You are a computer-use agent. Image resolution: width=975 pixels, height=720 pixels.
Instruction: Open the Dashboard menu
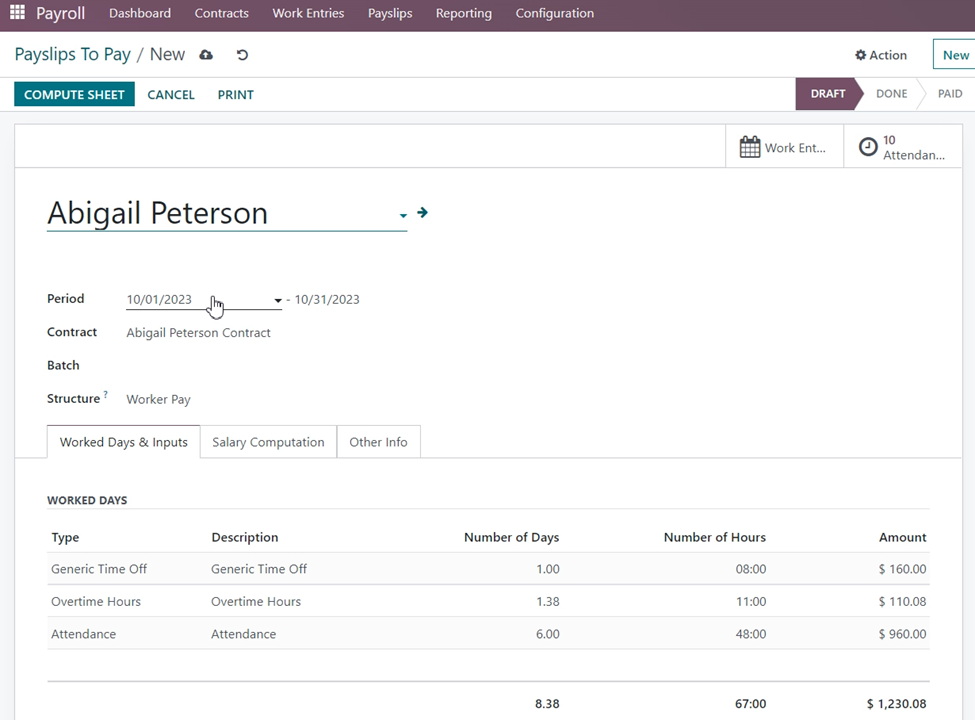[140, 13]
